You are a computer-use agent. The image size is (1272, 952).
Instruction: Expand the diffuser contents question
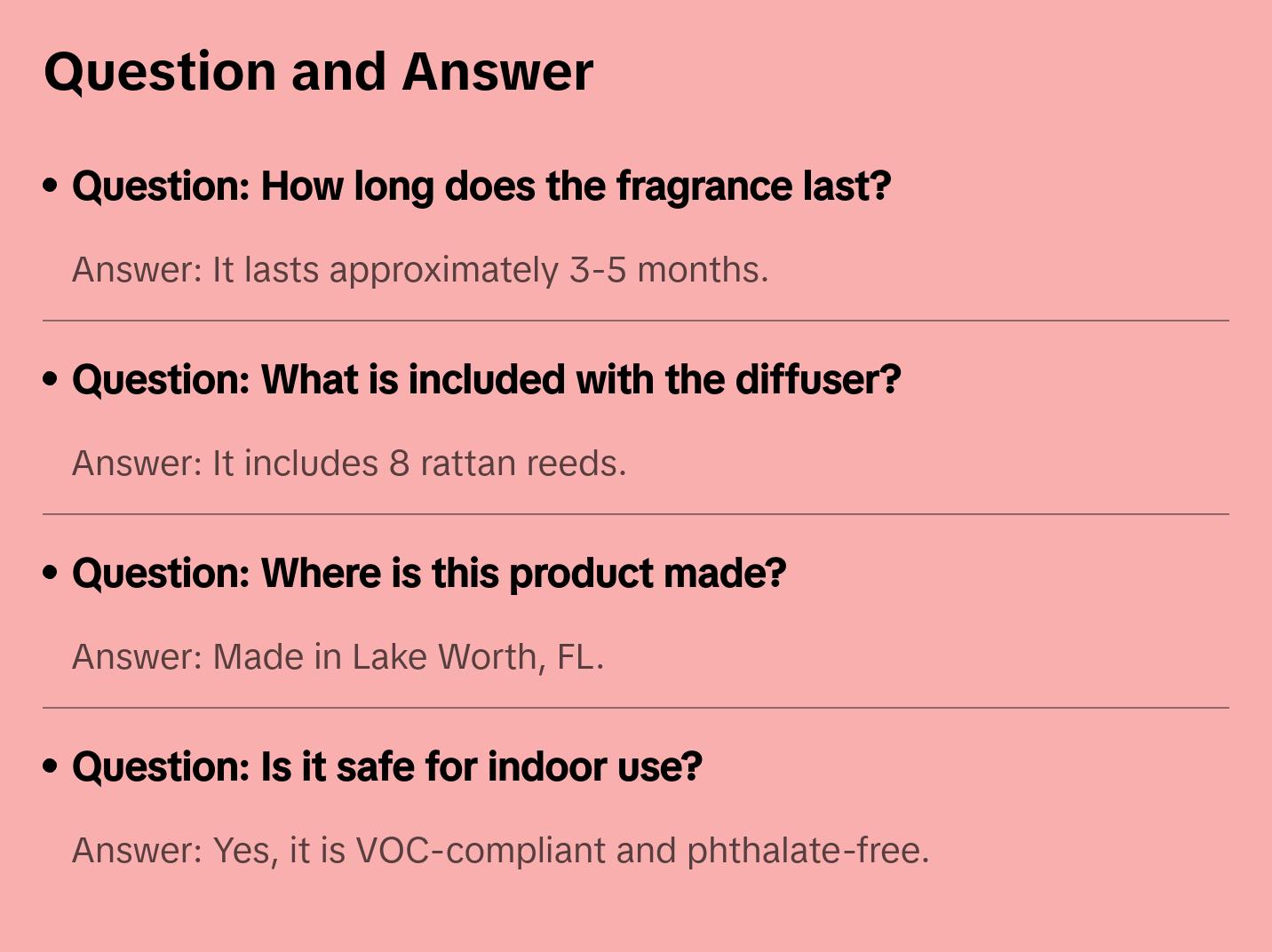coord(486,380)
